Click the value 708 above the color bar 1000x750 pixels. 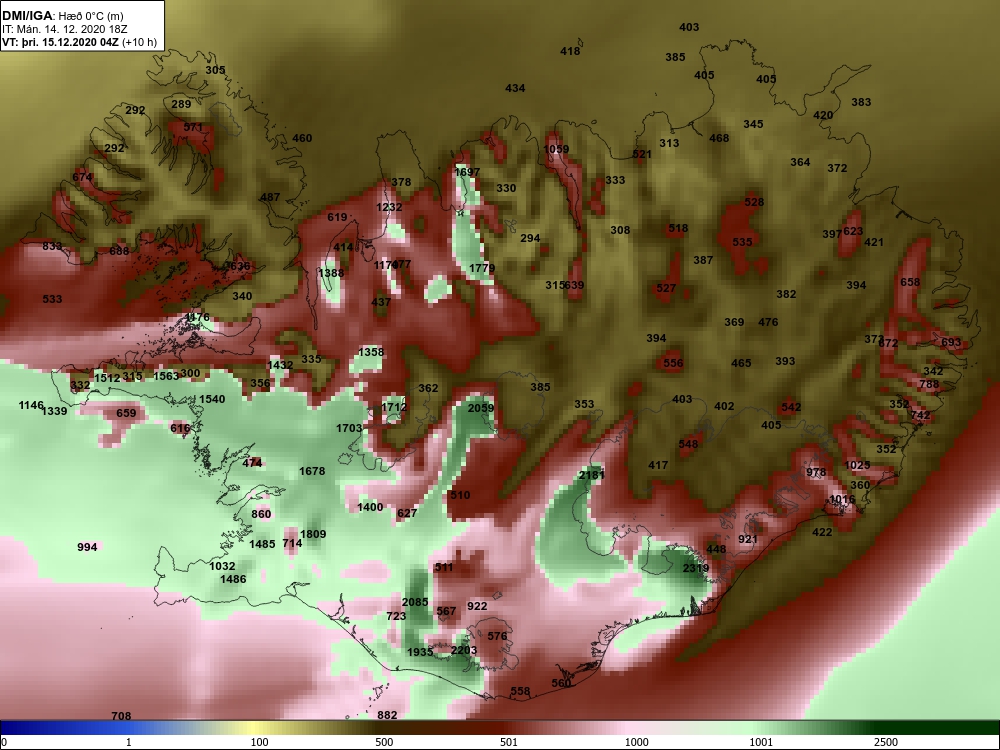pos(121,717)
